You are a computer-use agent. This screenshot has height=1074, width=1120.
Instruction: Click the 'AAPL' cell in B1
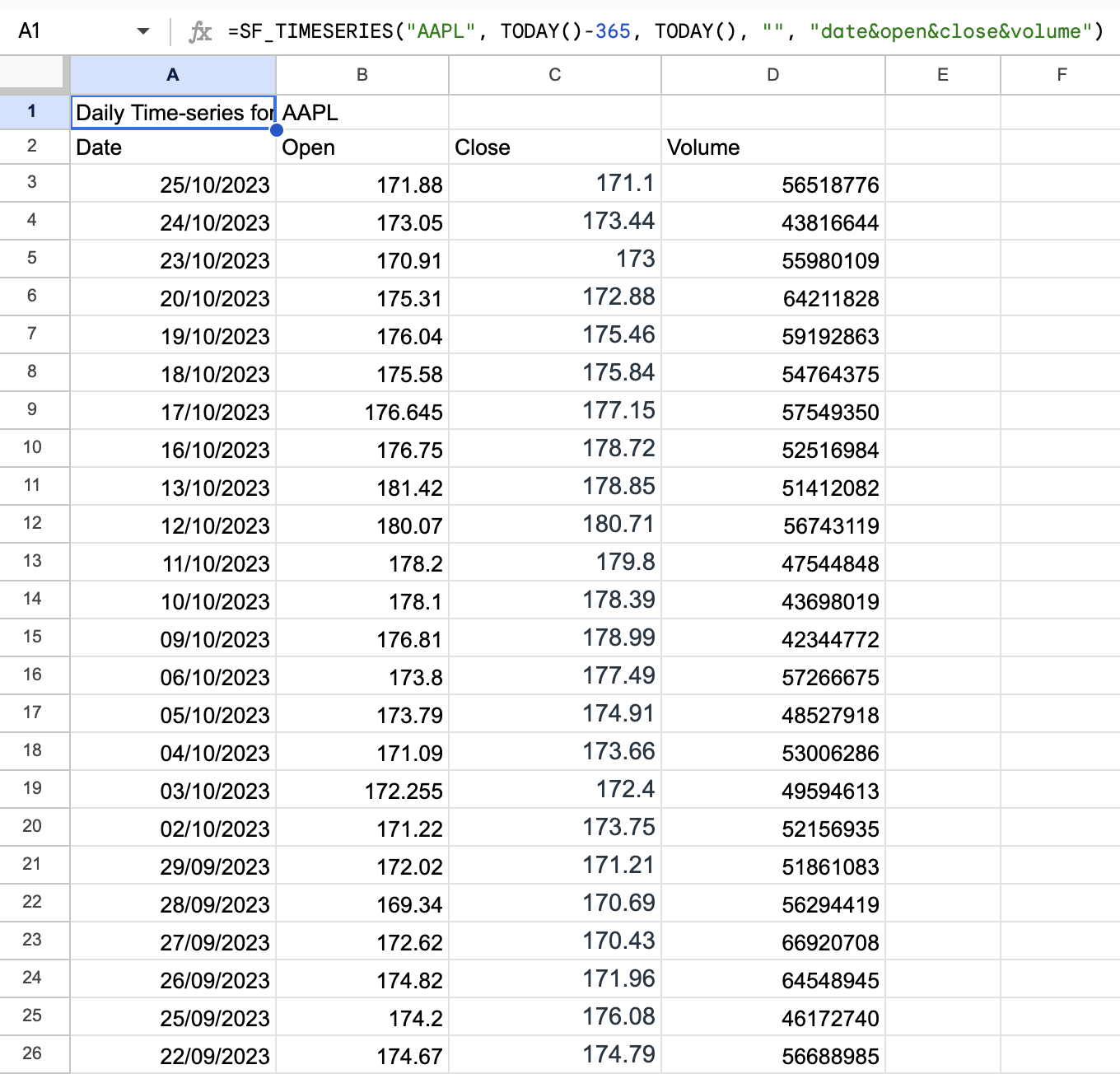(362, 112)
